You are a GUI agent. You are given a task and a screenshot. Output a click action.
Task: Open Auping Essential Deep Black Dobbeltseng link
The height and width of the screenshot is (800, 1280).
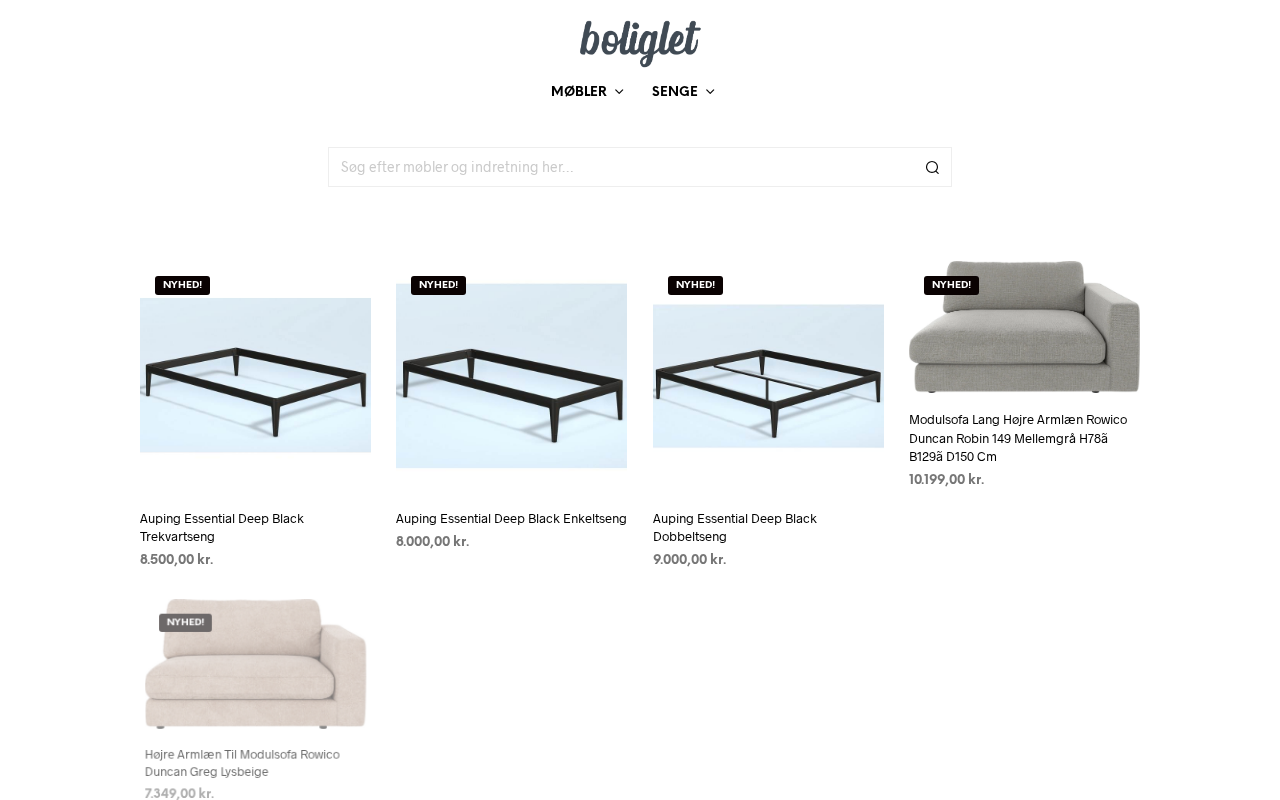(735, 528)
